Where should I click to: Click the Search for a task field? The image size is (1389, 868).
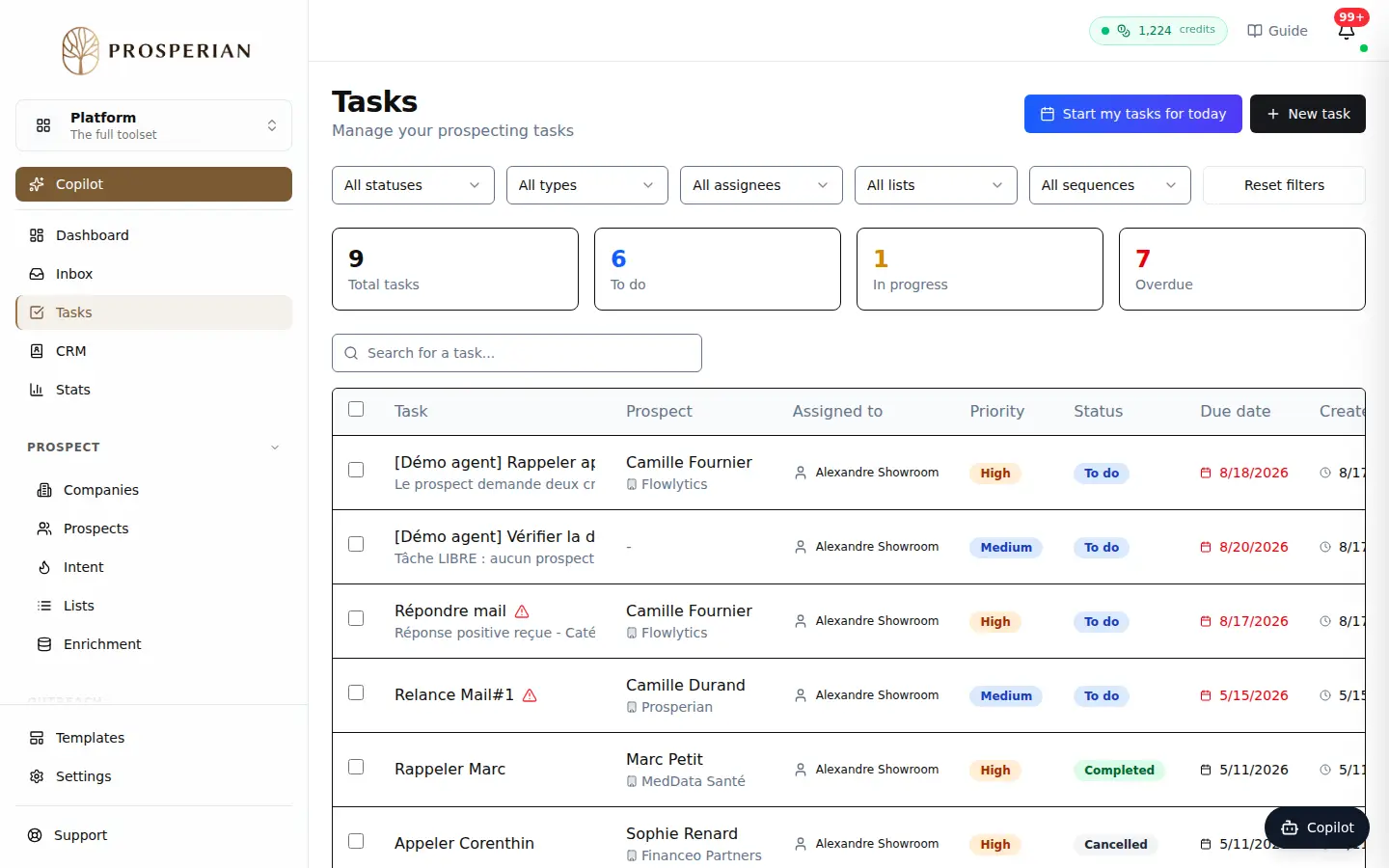point(517,353)
